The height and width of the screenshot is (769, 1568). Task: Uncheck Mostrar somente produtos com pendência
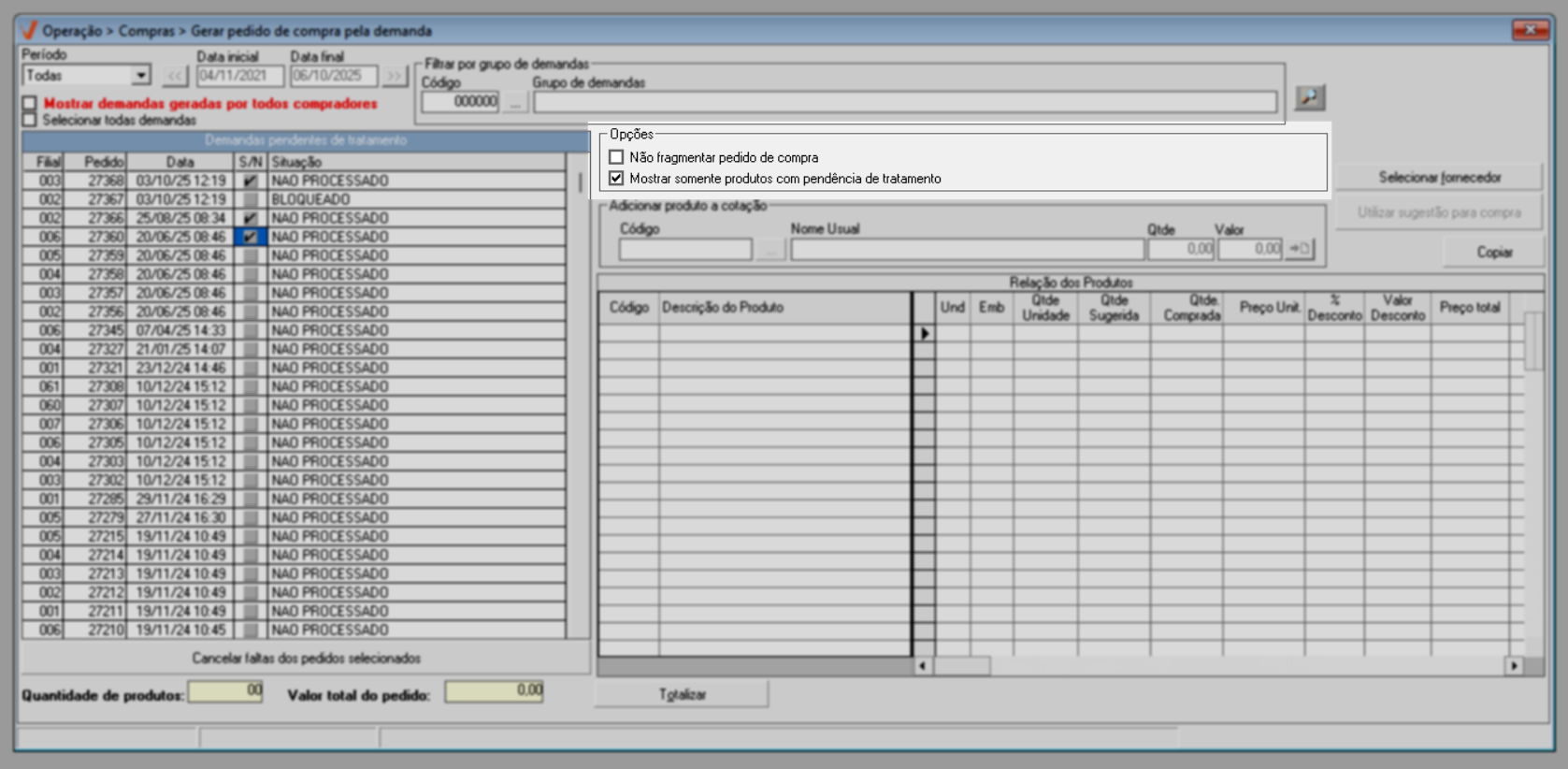(x=616, y=178)
